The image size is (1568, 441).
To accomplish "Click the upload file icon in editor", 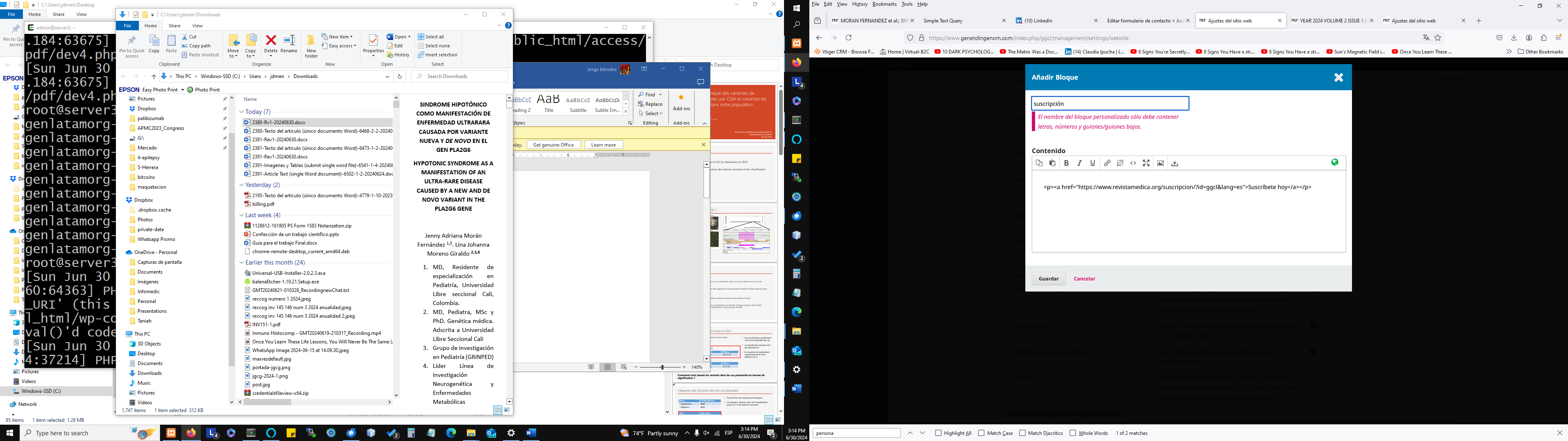I will [1175, 163].
